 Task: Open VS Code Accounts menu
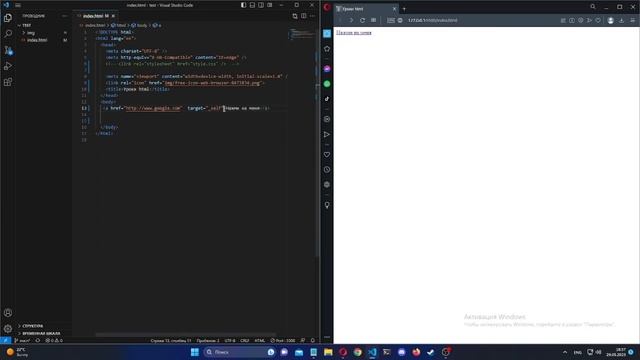pos(8,313)
